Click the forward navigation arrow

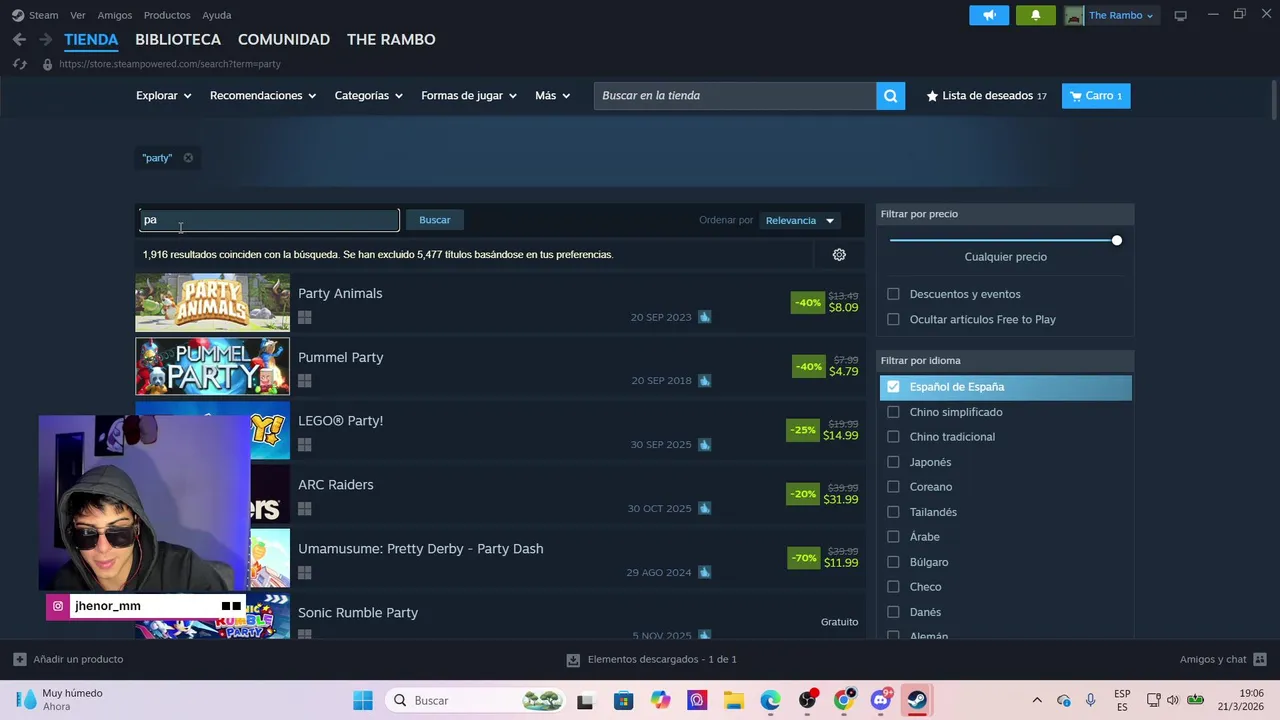[45, 40]
